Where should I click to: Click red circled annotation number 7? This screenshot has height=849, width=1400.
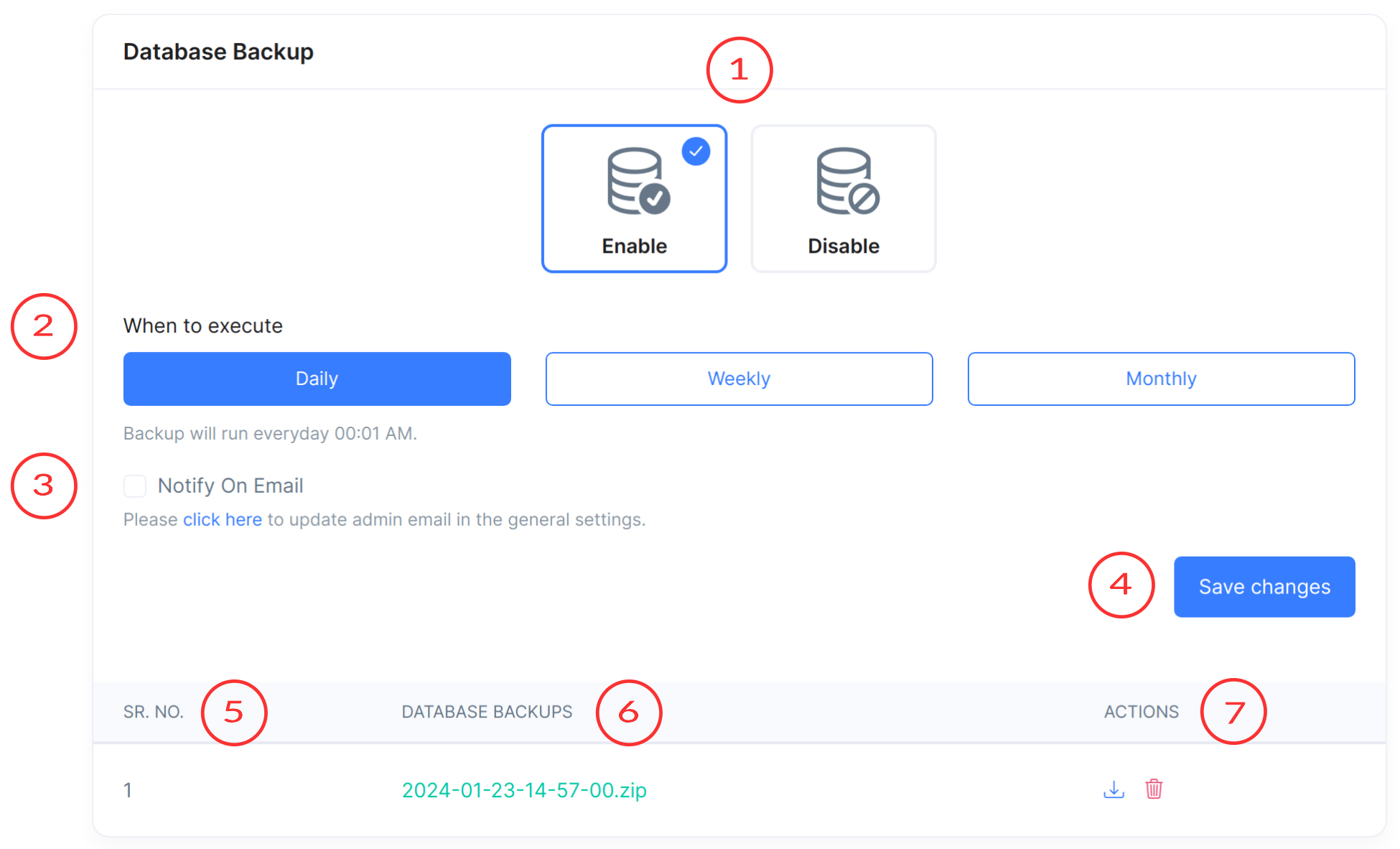pos(1233,712)
